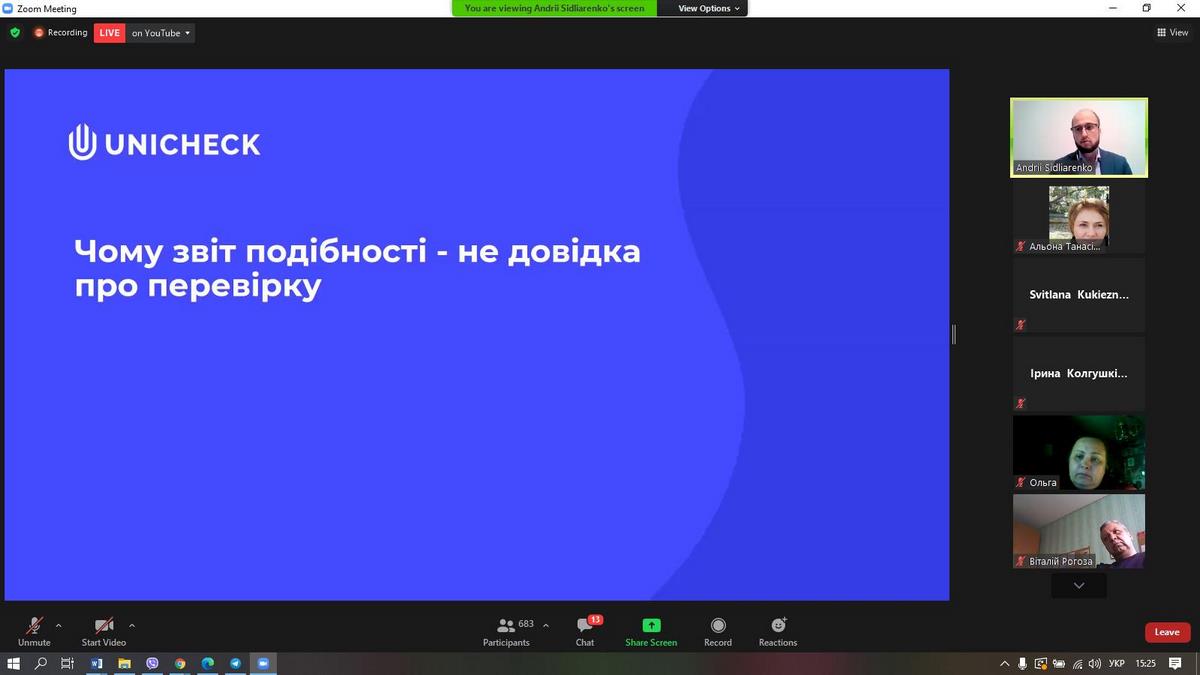Viewport: 1200px width, 675px height.
Task: Click the green encryption shield icon
Action: pyautogui.click(x=15, y=32)
